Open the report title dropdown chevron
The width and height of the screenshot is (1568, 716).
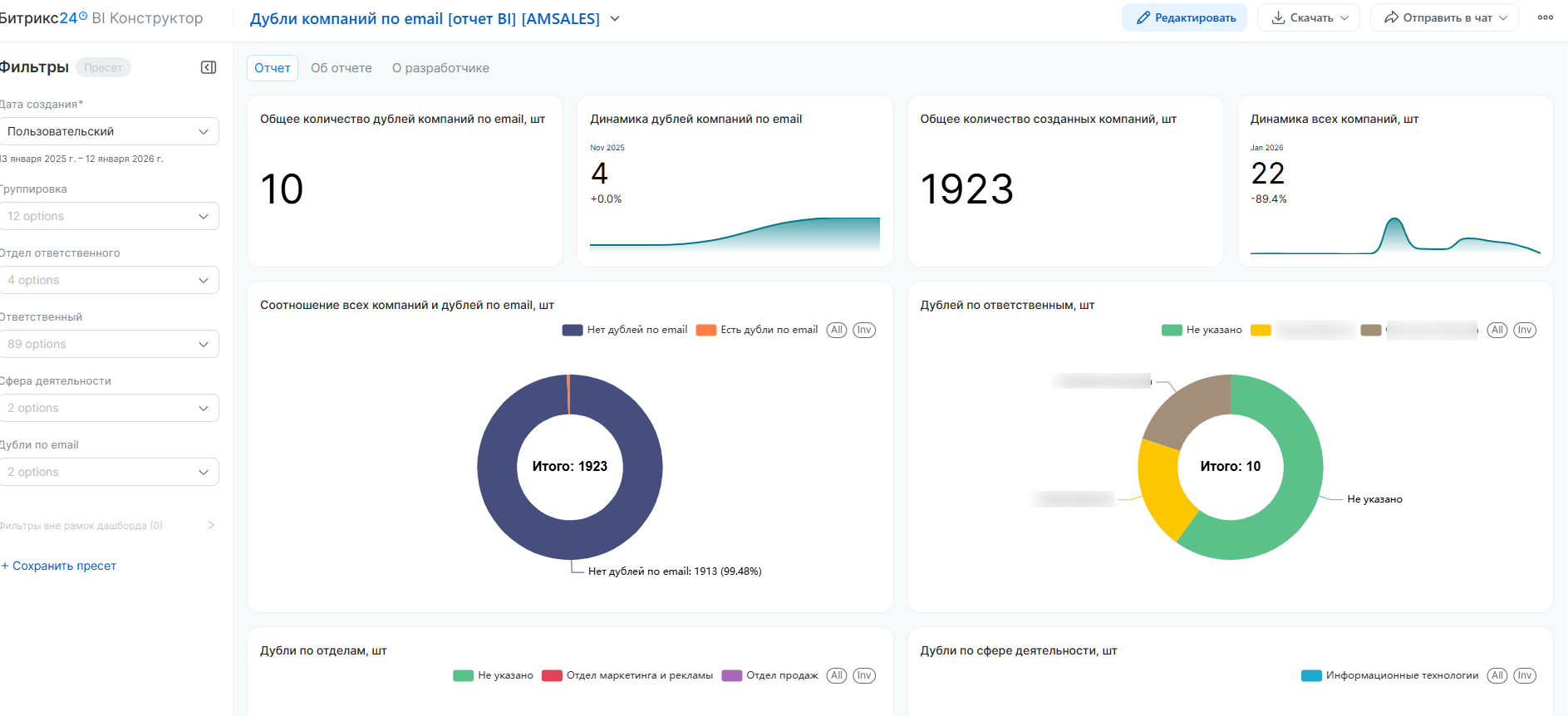(x=615, y=18)
